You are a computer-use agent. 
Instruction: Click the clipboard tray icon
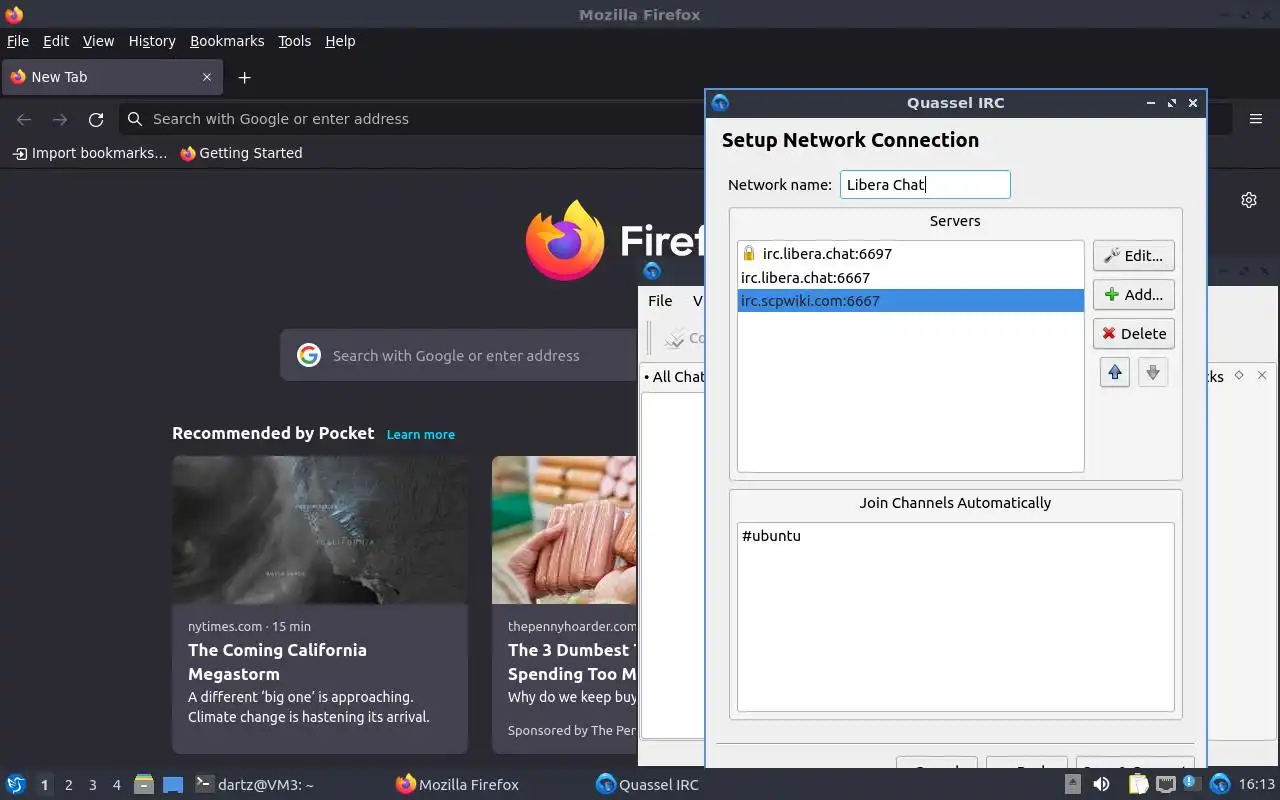[x=1139, y=785]
